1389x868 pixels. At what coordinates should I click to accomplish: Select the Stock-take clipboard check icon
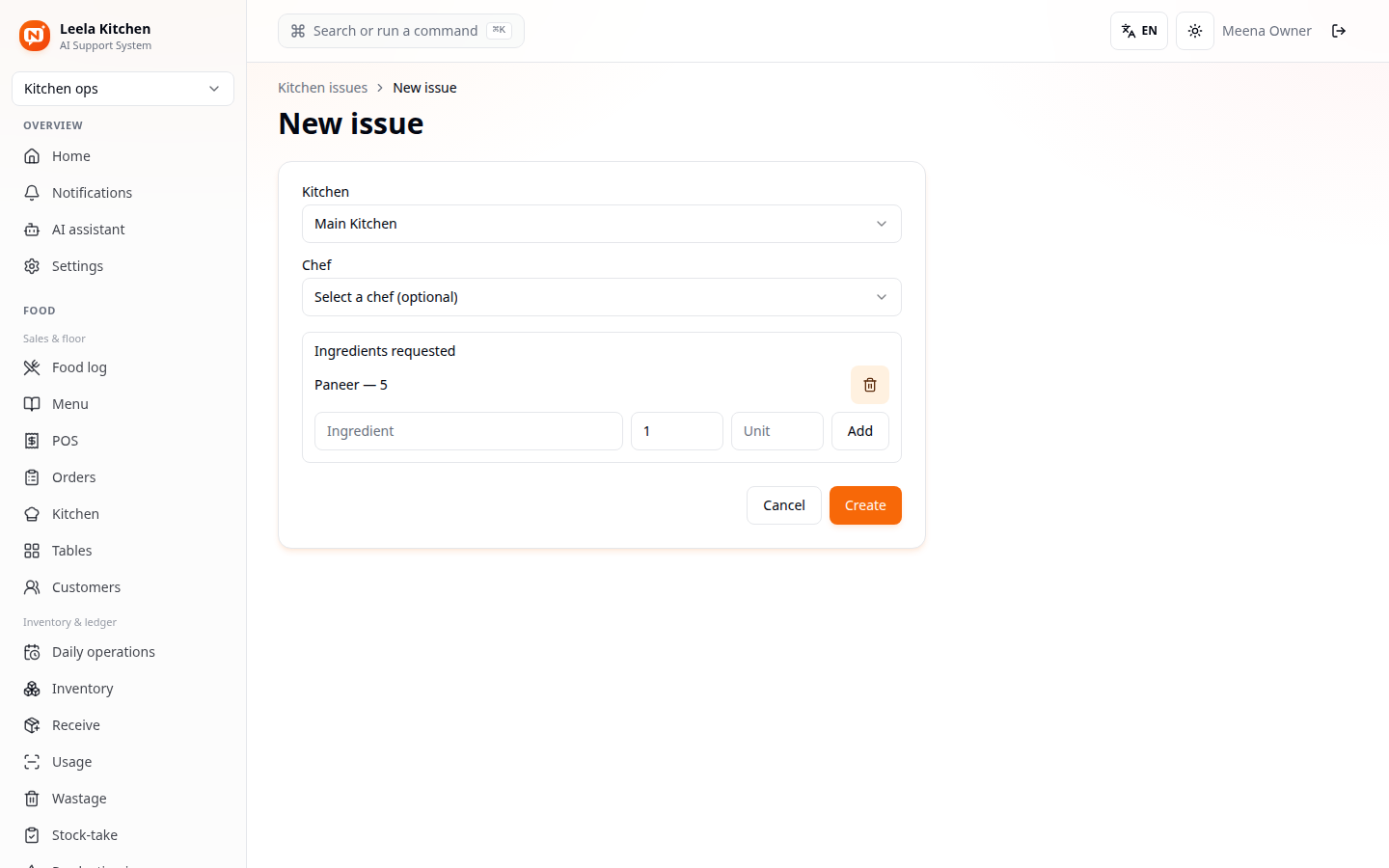(x=32, y=835)
